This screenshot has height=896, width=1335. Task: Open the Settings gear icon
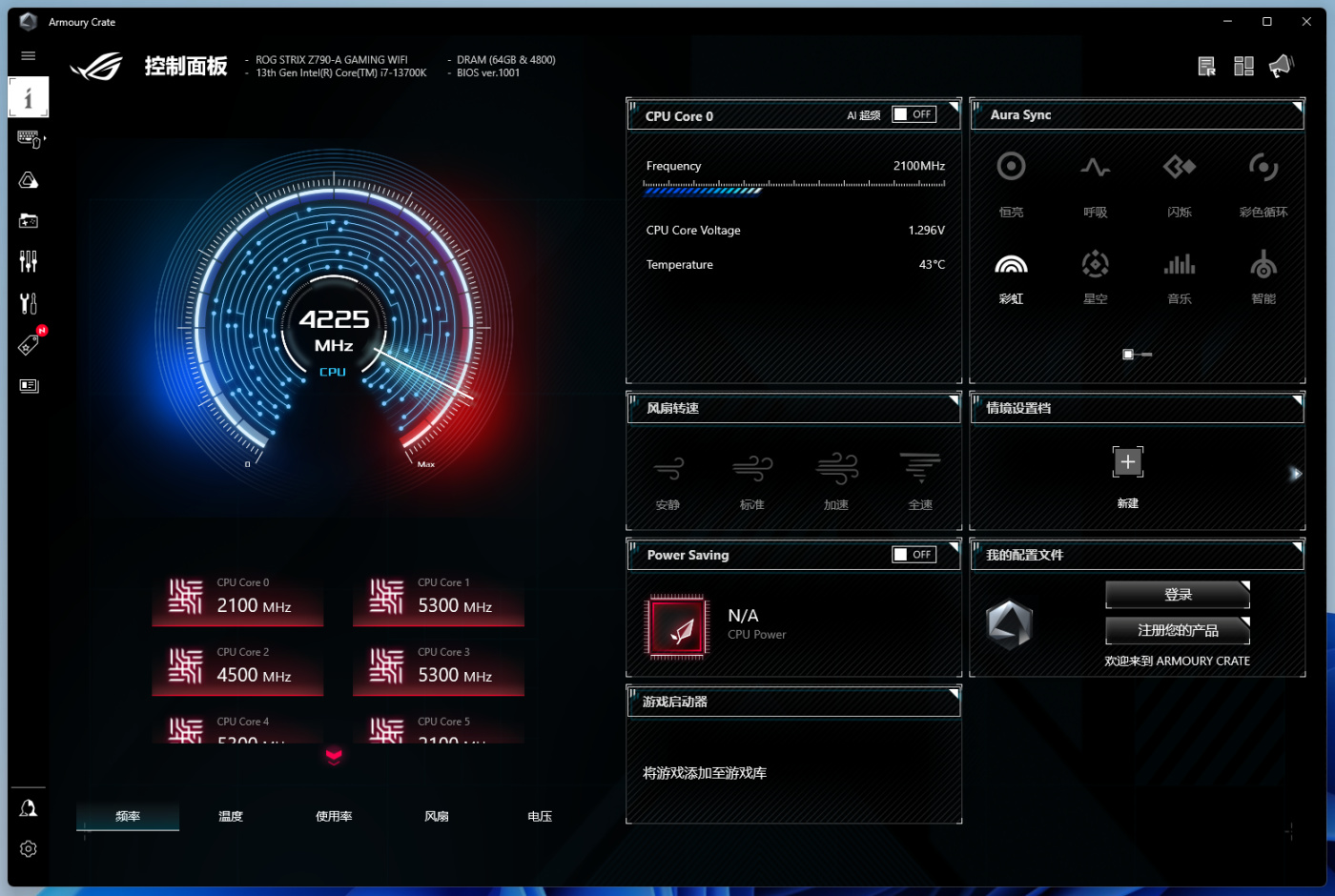(29, 848)
